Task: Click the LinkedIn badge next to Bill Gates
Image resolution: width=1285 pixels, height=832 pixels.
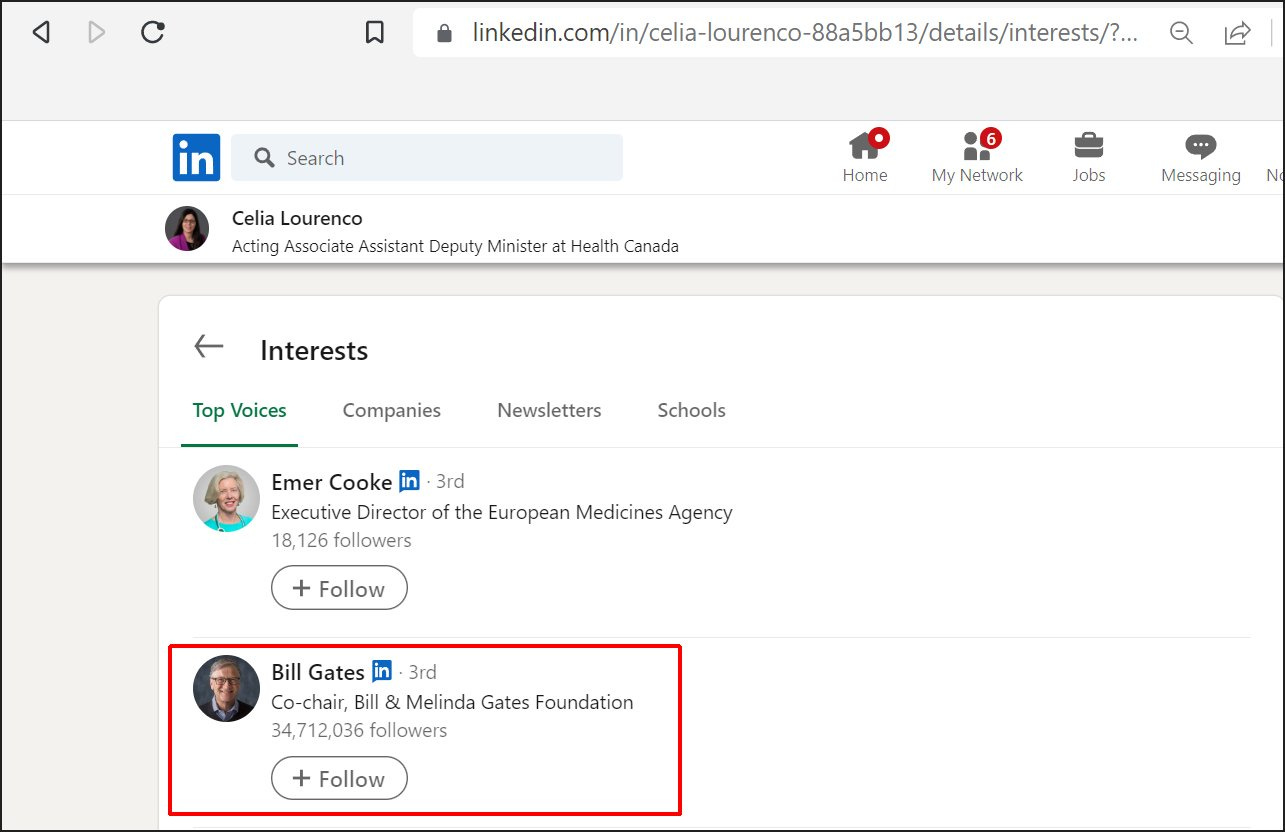Action: (381, 671)
